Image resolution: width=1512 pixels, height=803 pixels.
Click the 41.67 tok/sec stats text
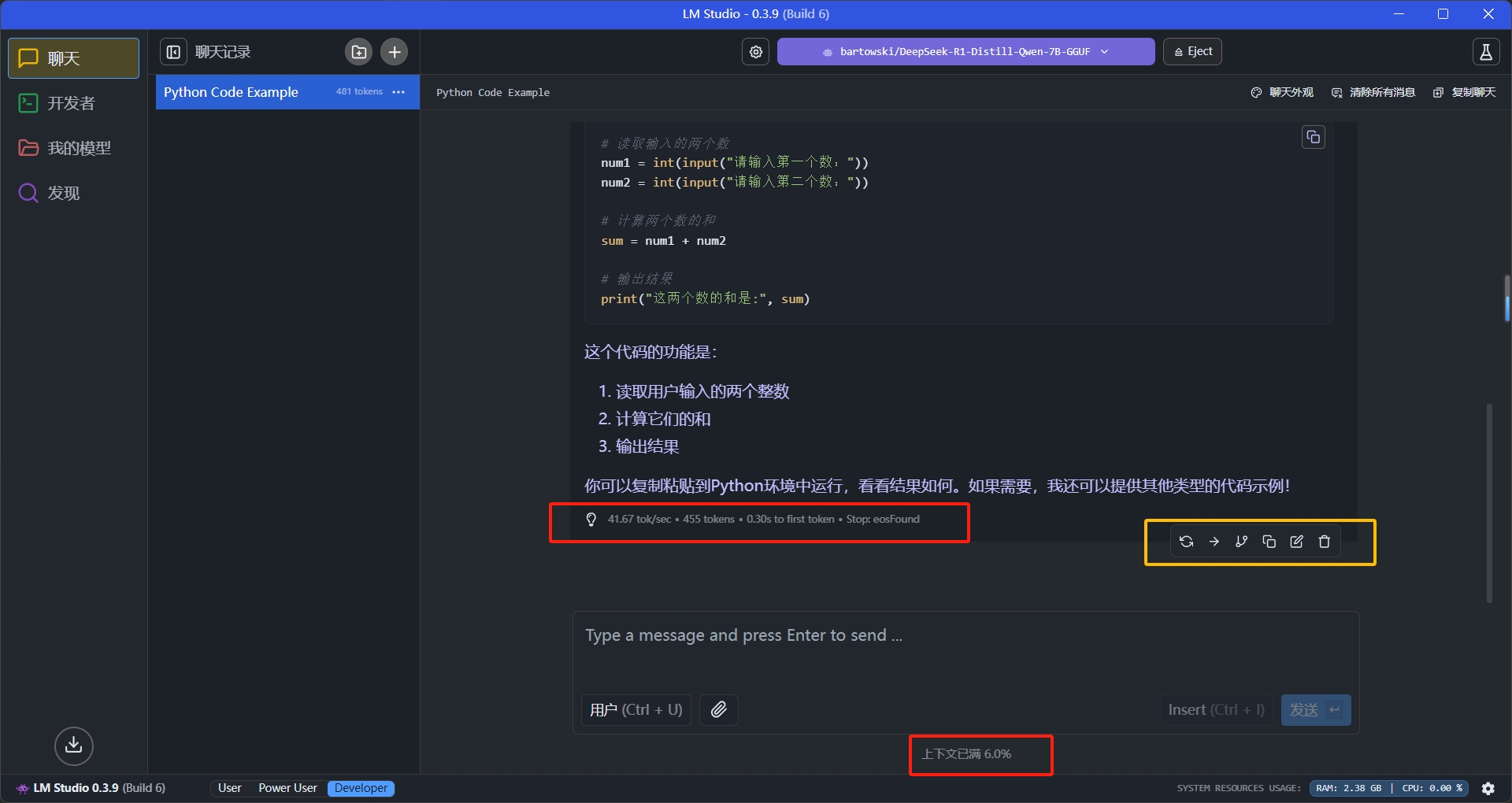639,520
